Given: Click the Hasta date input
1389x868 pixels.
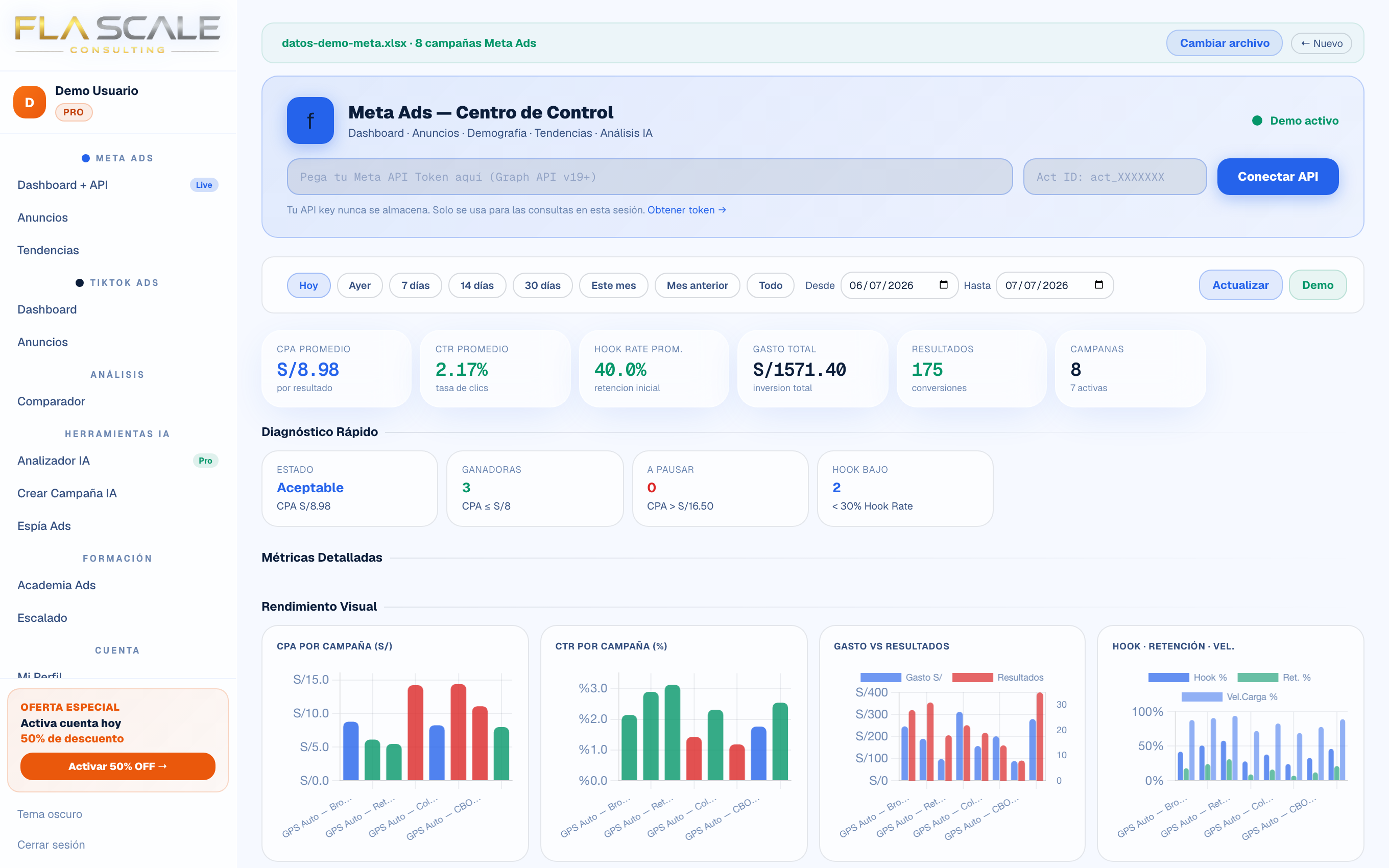Looking at the screenshot, I should point(1055,285).
